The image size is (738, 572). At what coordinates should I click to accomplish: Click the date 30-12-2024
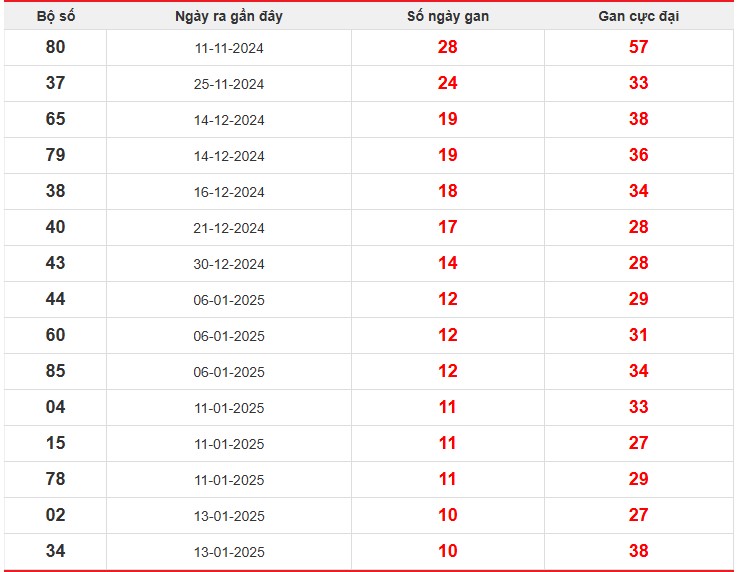[x=229, y=264]
